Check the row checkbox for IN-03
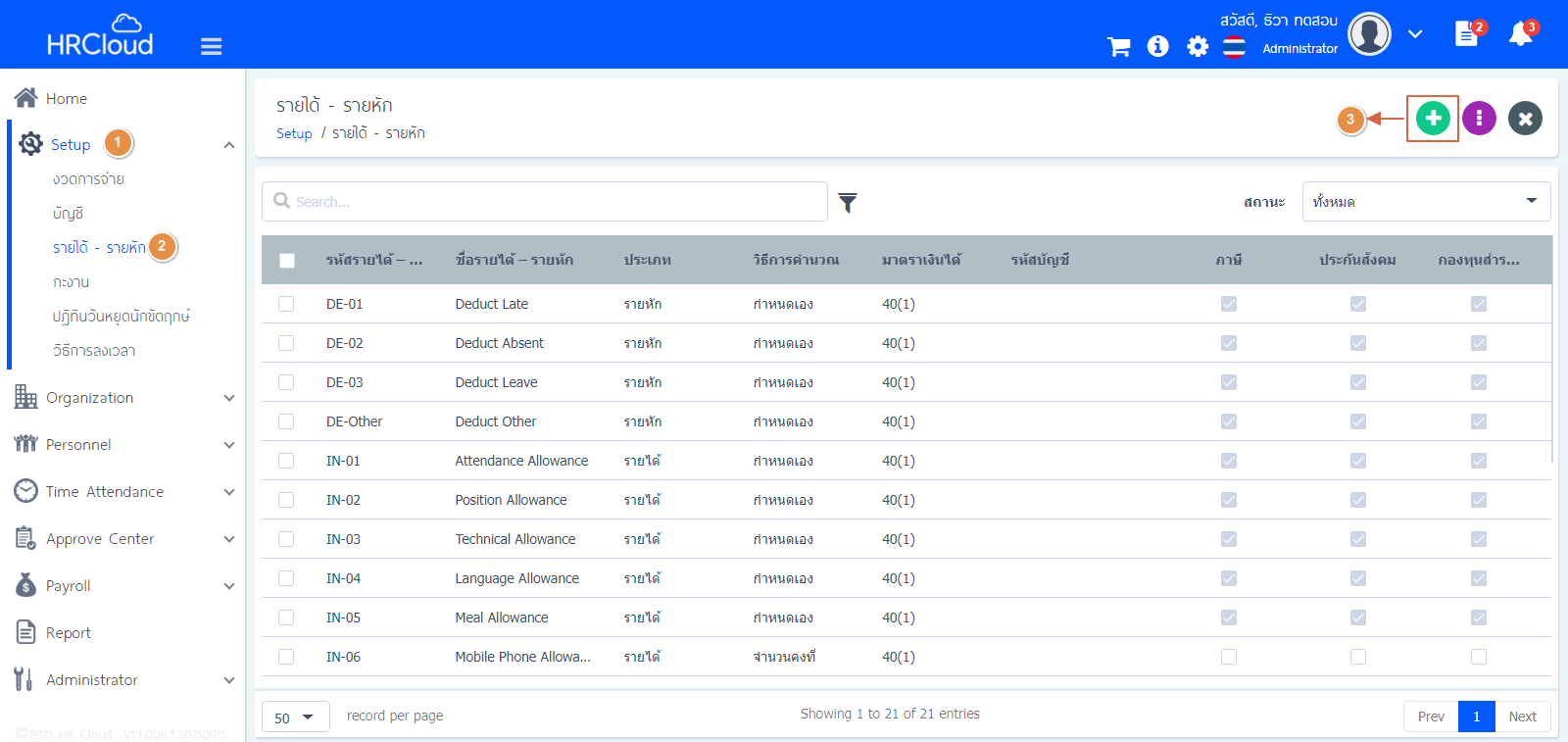The image size is (1568, 742). click(x=286, y=539)
